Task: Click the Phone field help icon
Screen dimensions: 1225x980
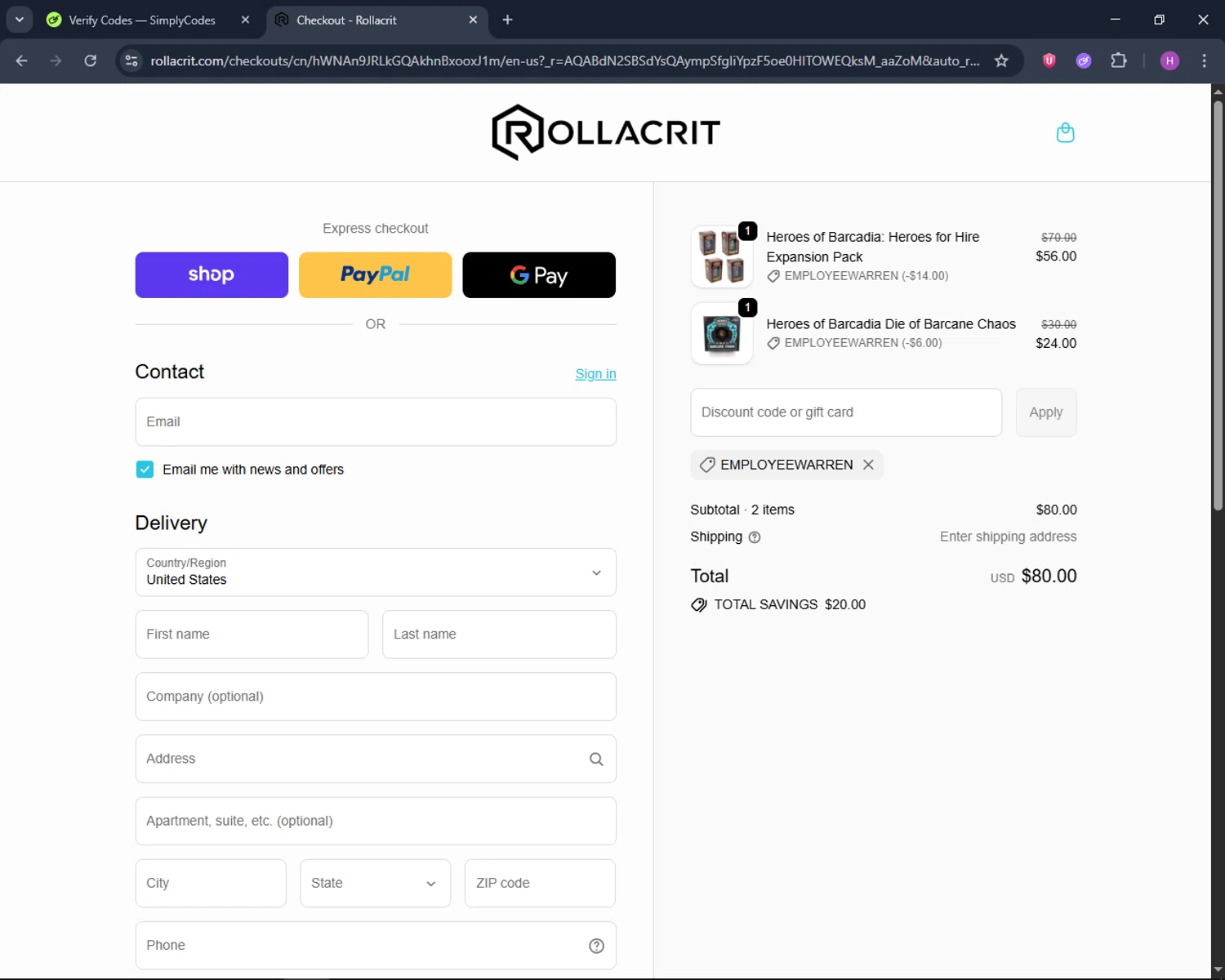Action: pyautogui.click(x=596, y=946)
